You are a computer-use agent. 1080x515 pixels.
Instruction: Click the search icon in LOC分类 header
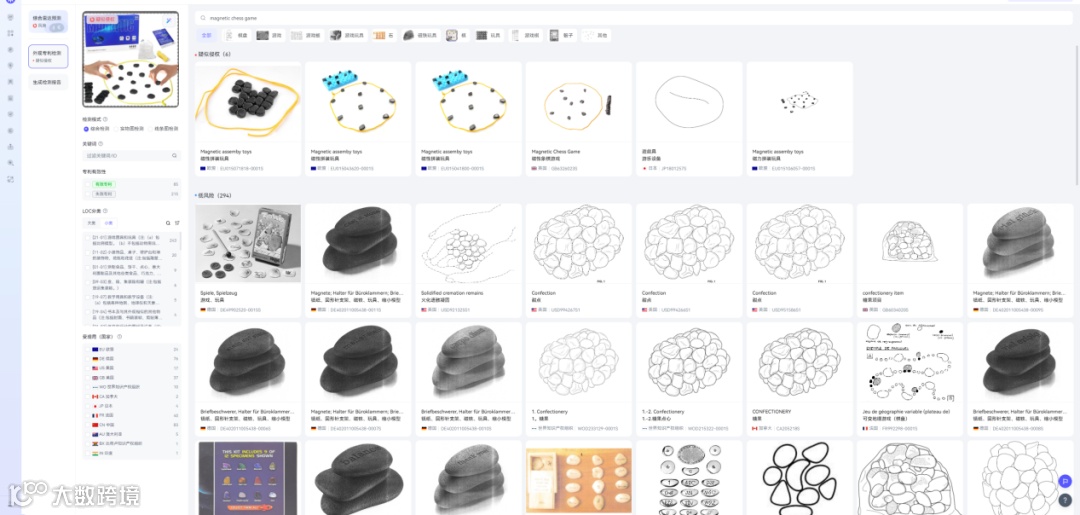(167, 223)
